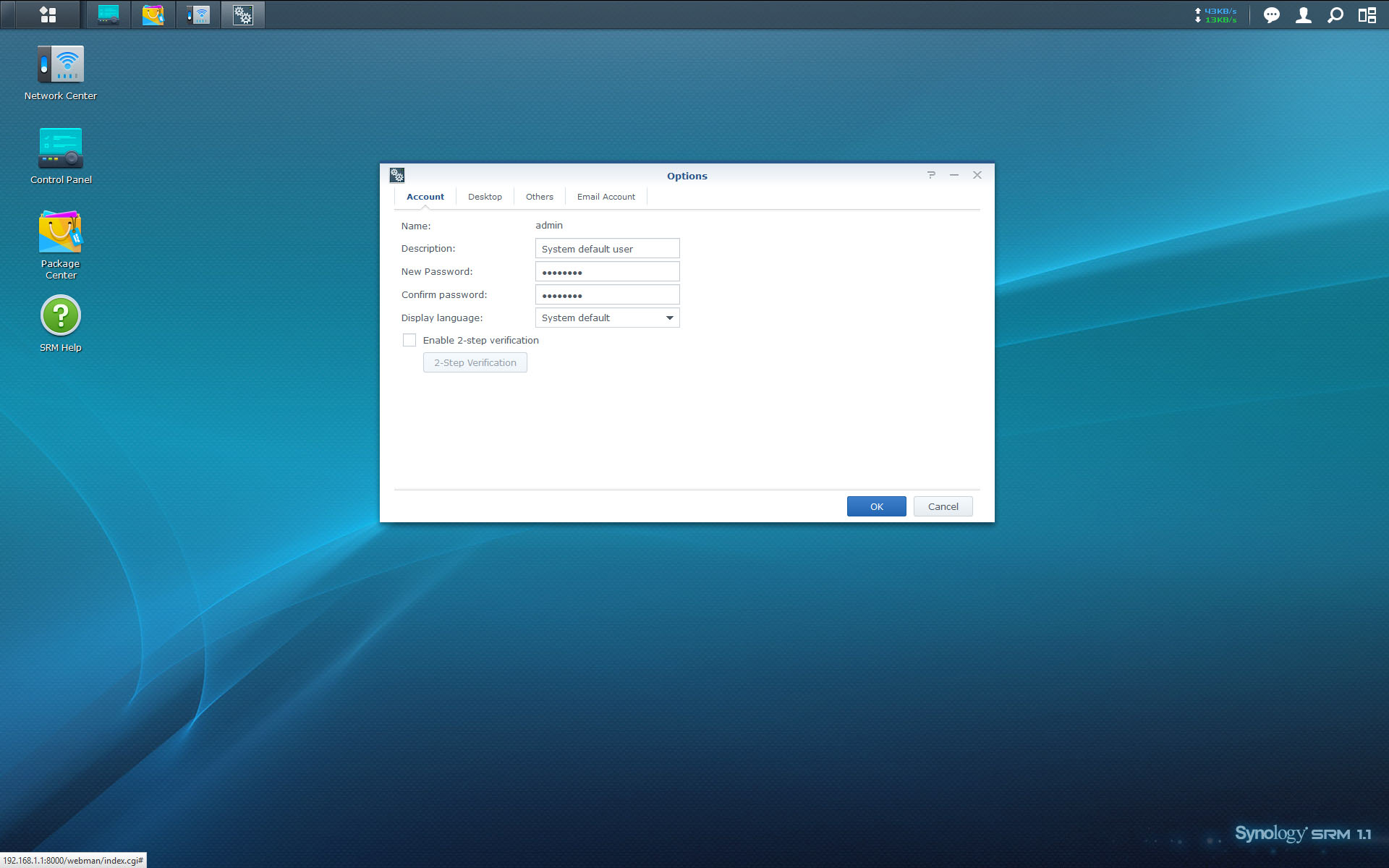Open SRM Help desktop icon
This screenshot has height=868, width=1389.
click(x=61, y=323)
